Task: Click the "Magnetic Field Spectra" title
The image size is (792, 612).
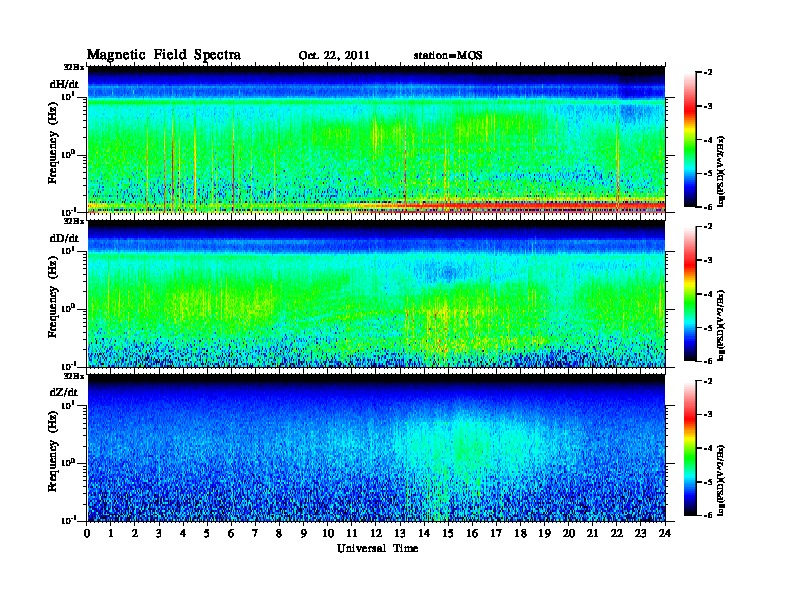Action: pos(164,55)
